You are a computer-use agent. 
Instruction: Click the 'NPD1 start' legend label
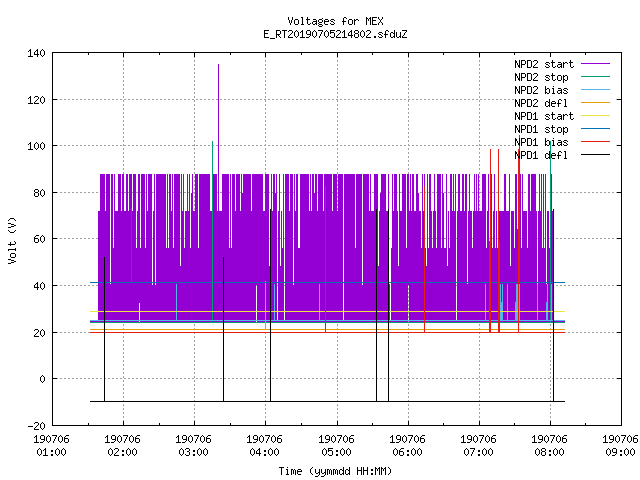point(544,116)
